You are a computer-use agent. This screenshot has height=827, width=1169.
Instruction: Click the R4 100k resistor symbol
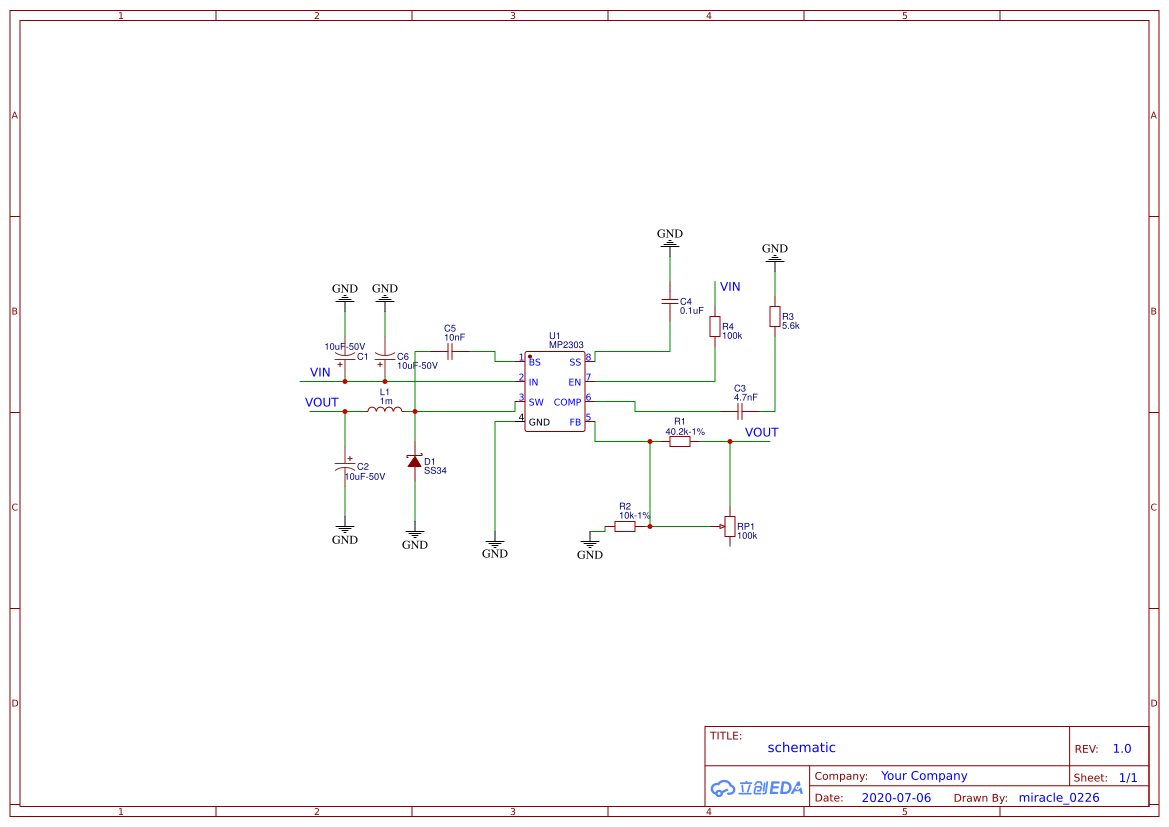click(x=714, y=327)
